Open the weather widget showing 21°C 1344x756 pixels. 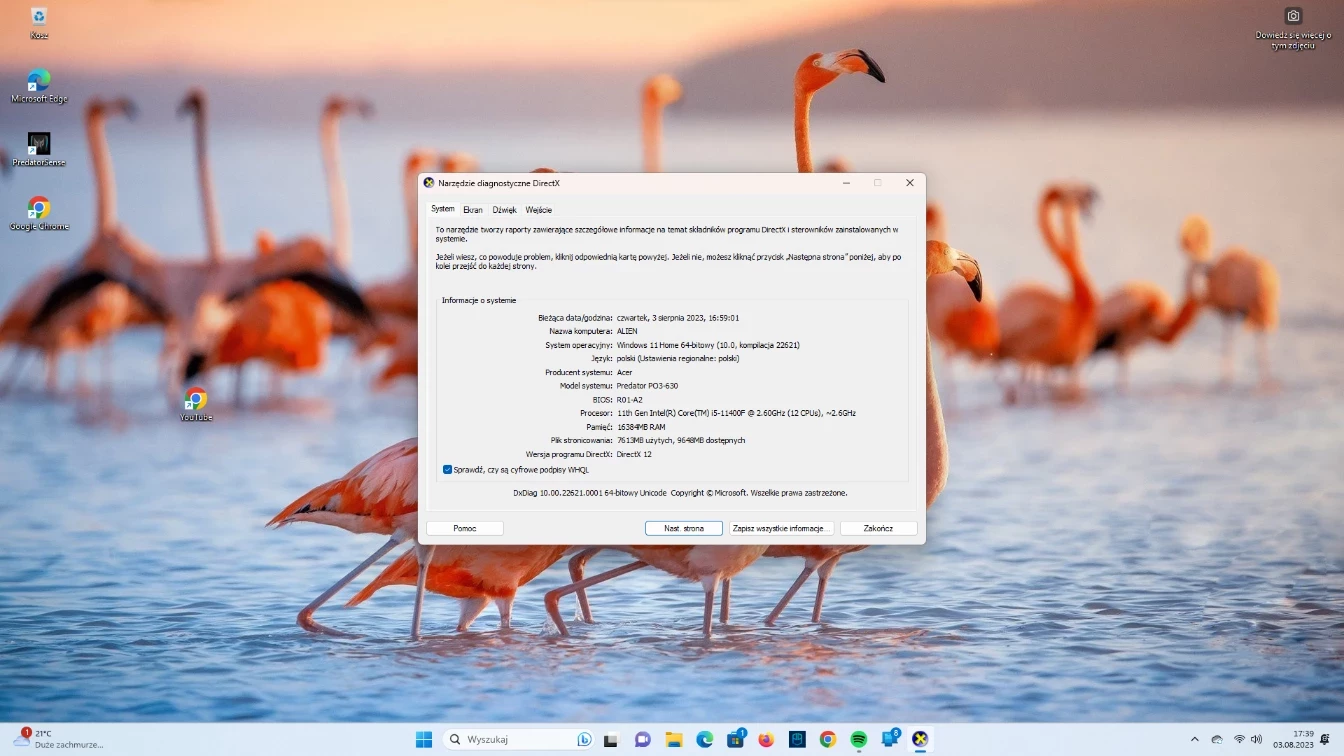[60, 739]
